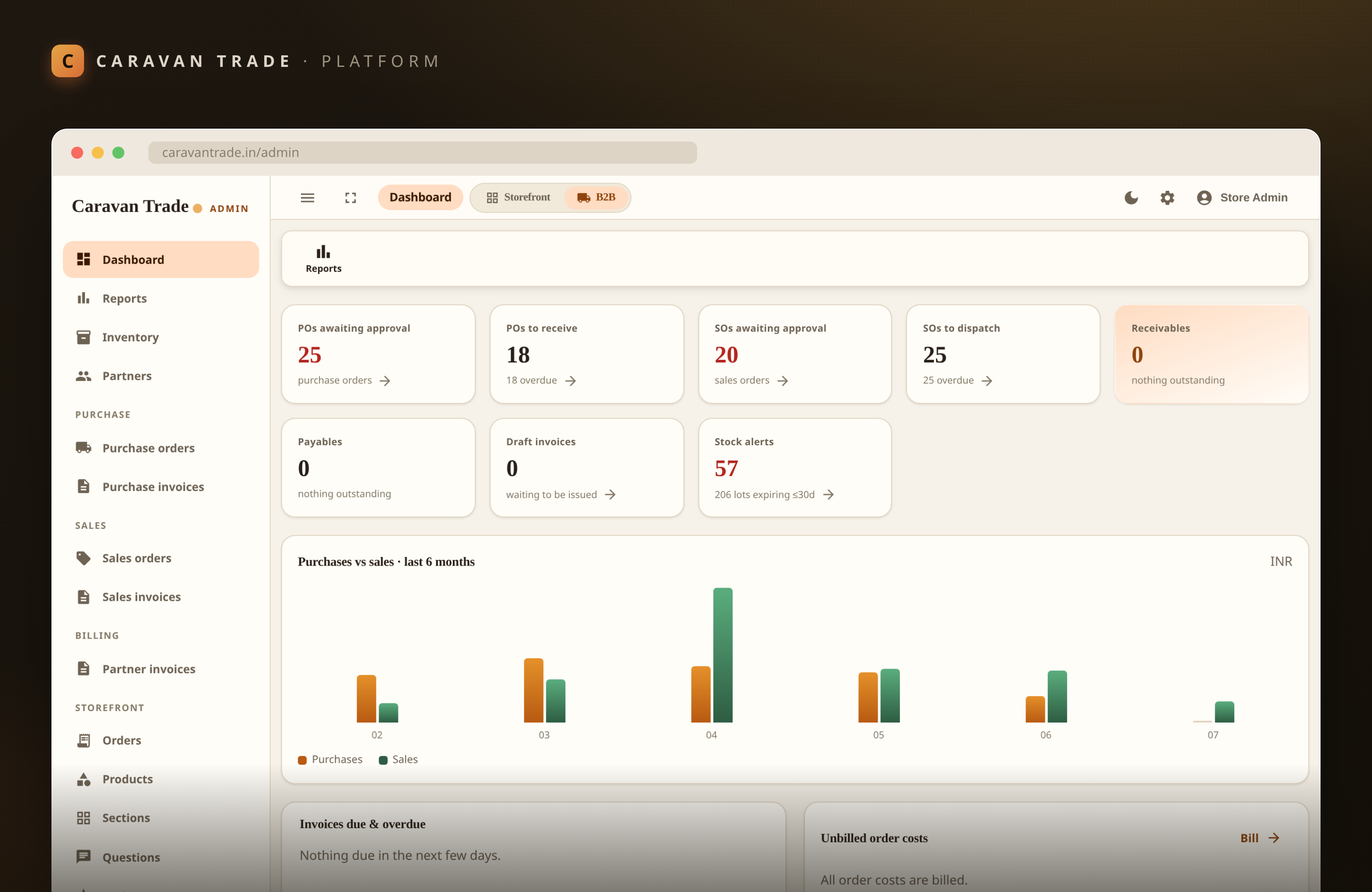Click the Sales orders tag icon
Image resolution: width=1372 pixels, height=892 pixels.
point(84,558)
